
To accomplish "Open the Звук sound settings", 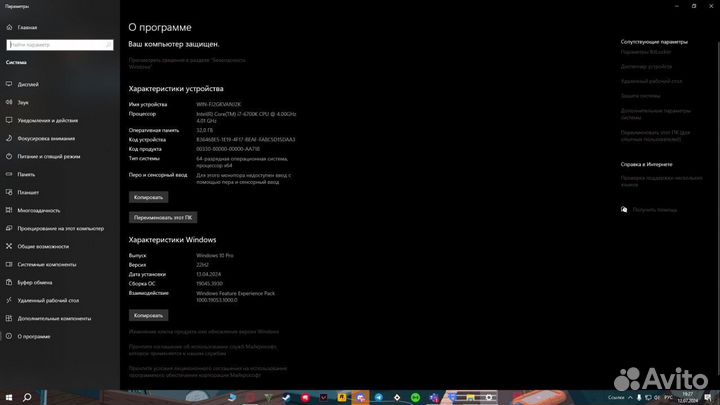I will (x=23, y=102).
